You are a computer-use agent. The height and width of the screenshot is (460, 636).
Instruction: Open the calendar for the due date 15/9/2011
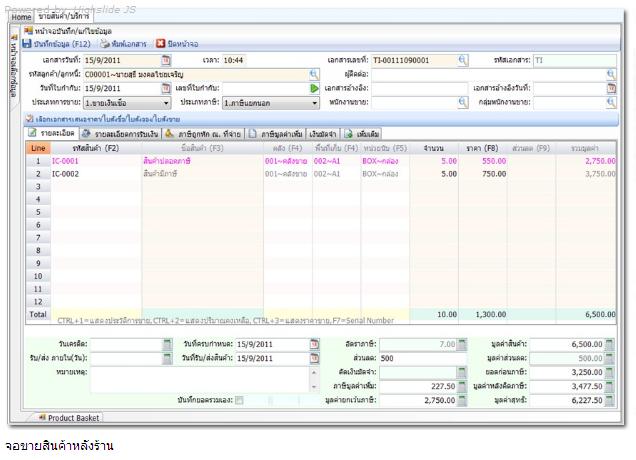314,344
